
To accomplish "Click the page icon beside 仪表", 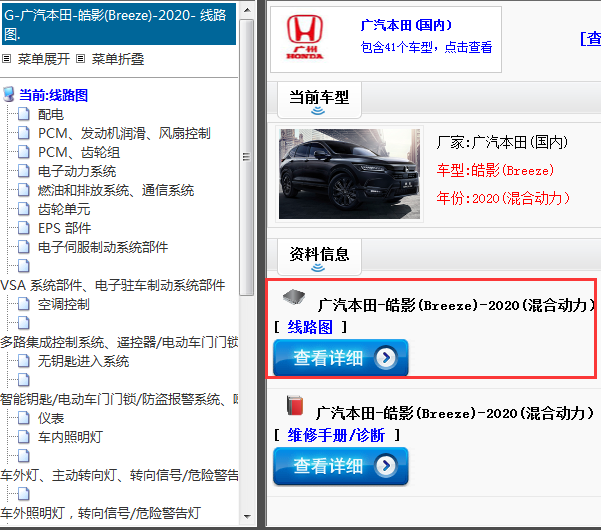I will 24,418.
